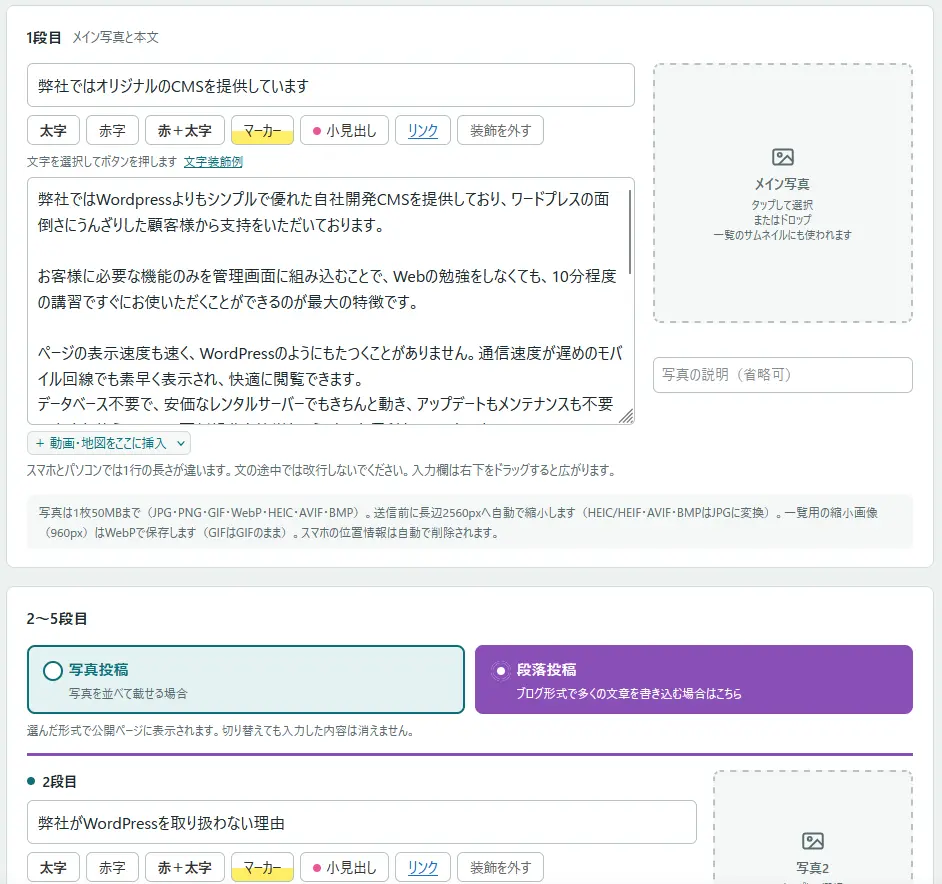Apply 赤+太字 in the 1段目 toolbar

[184, 130]
